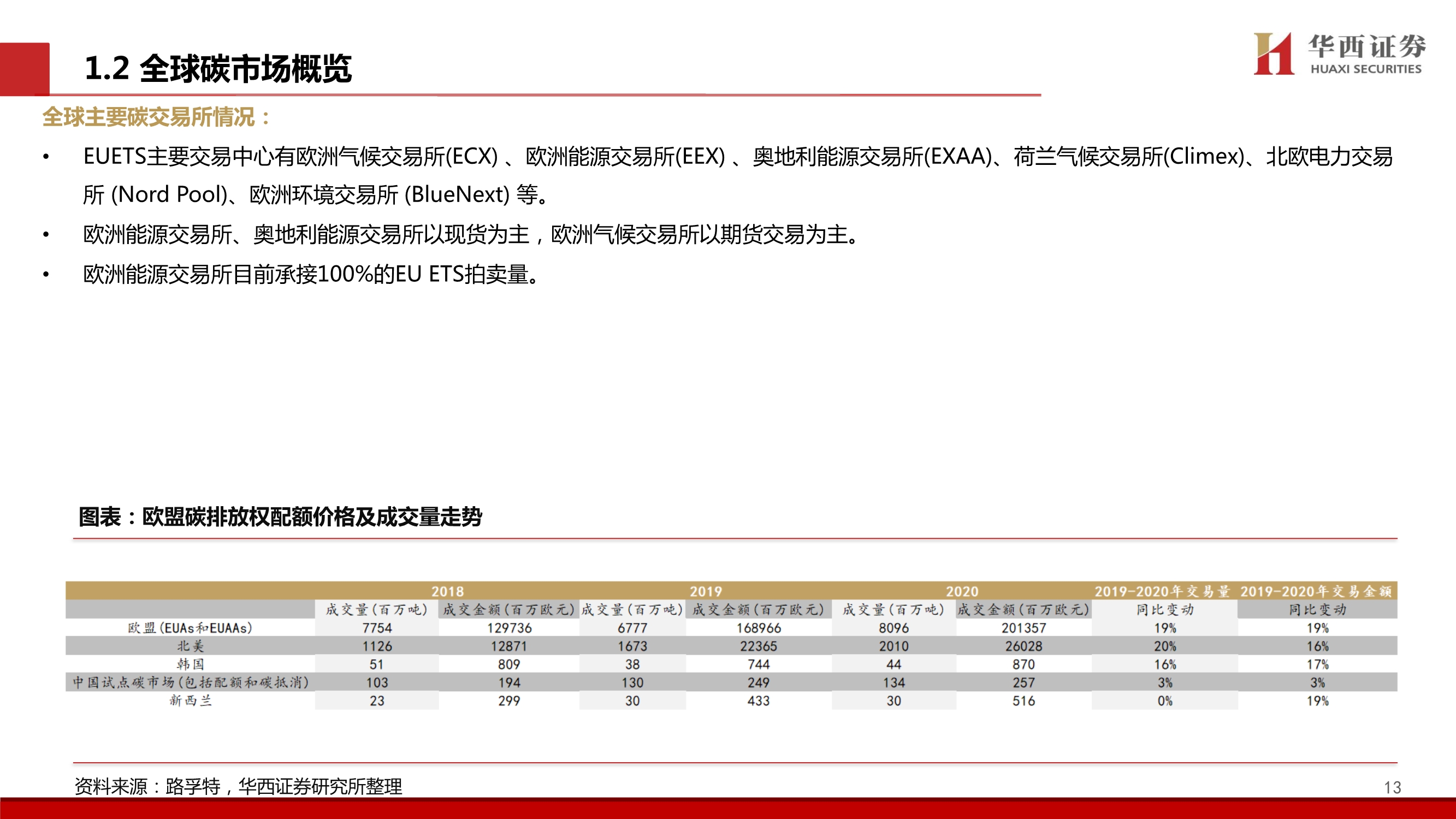Click the HUAXI SECURITIES English caption
Screen dimensions: 1456x819
(x=1365, y=69)
